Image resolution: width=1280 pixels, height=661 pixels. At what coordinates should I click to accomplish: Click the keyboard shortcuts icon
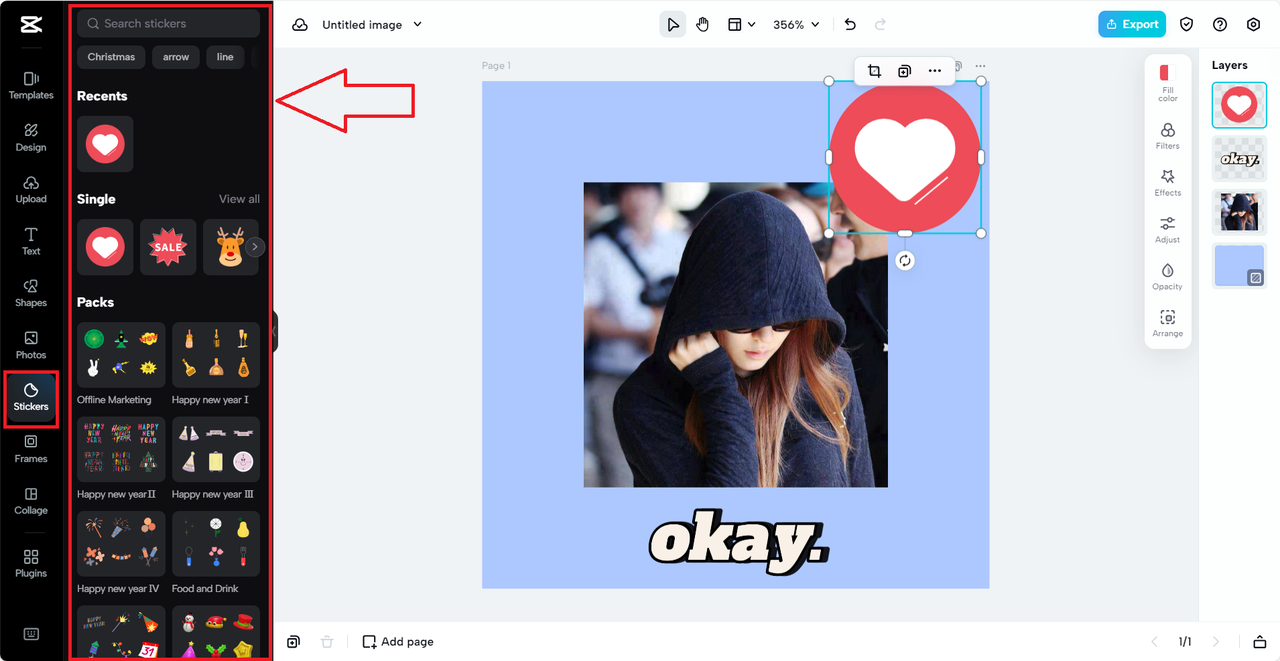[31, 634]
